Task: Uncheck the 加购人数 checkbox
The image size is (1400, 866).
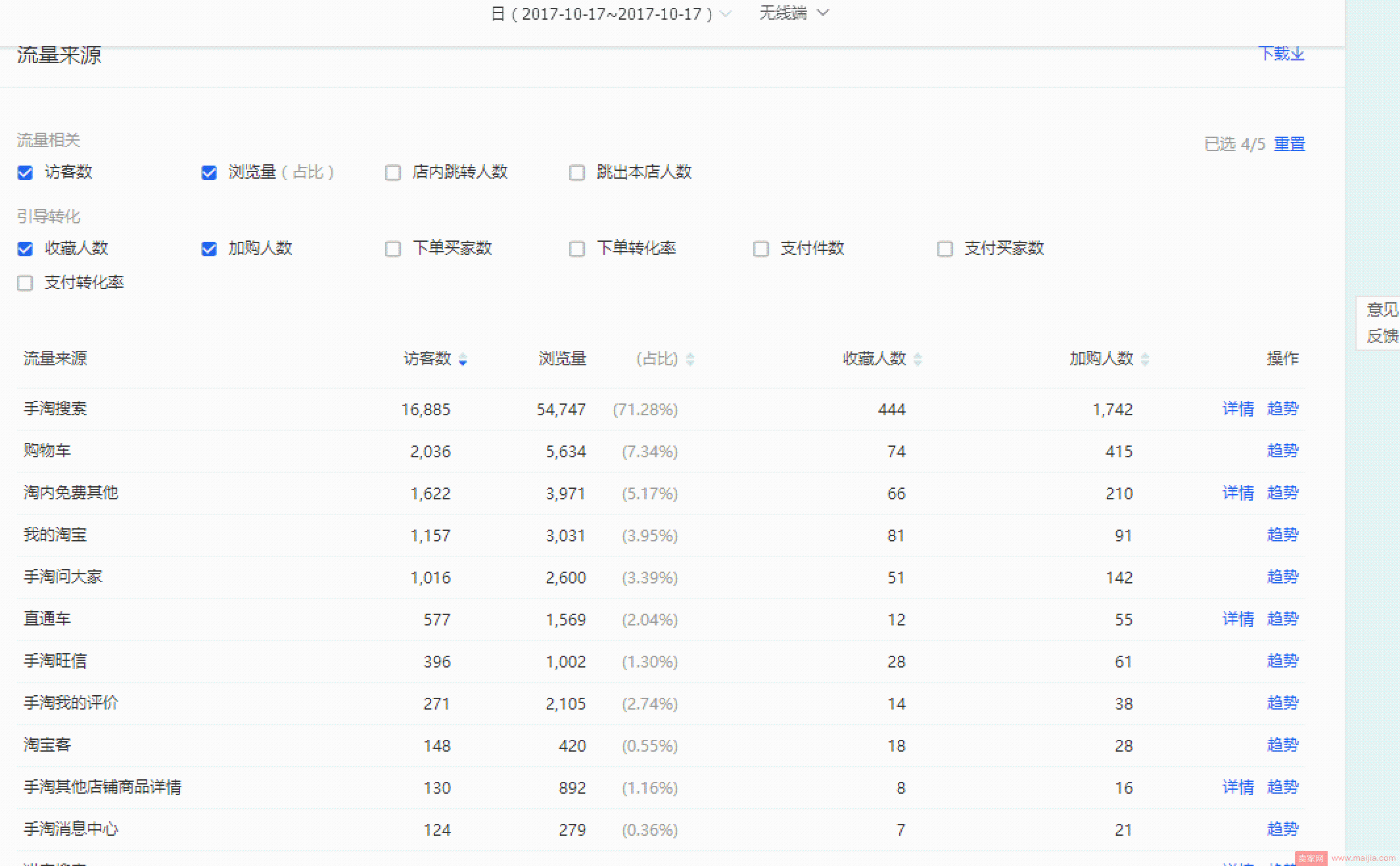Action: coord(209,249)
